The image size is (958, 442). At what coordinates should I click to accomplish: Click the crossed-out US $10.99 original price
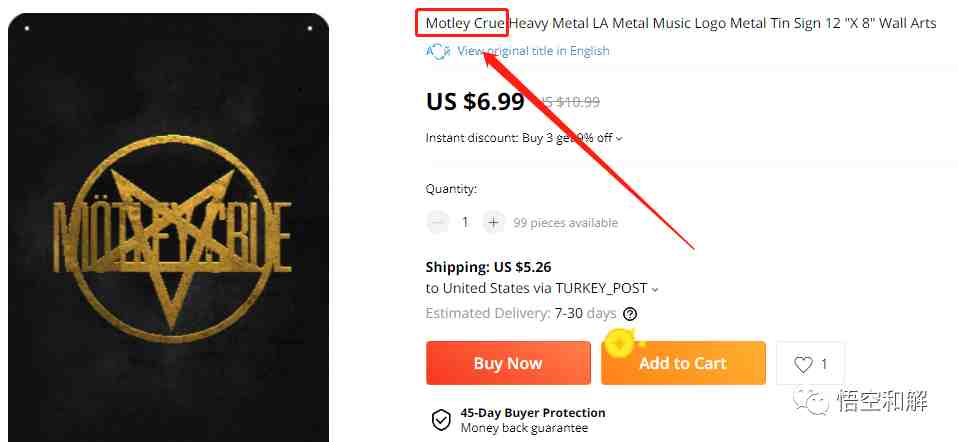(x=566, y=102)
